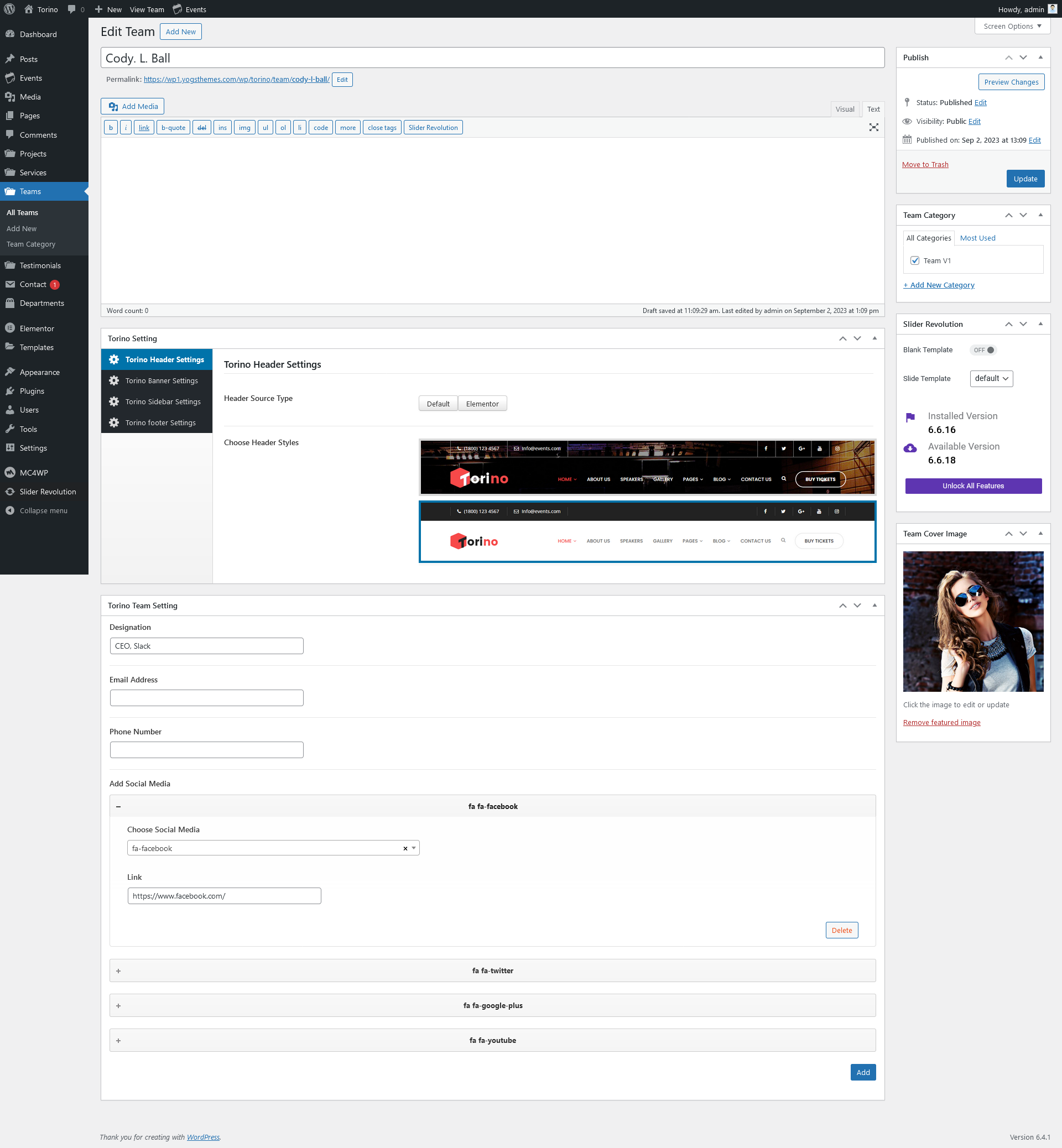Uncheck the Team V1 category checkbox

[x=915, y=261]
